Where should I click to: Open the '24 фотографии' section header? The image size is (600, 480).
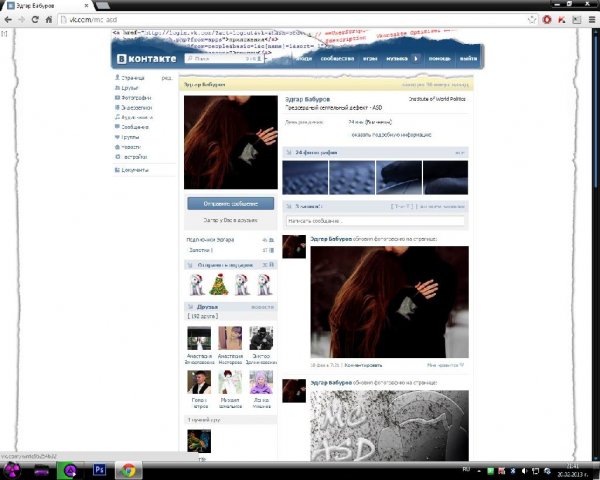[x=375, y=152]
